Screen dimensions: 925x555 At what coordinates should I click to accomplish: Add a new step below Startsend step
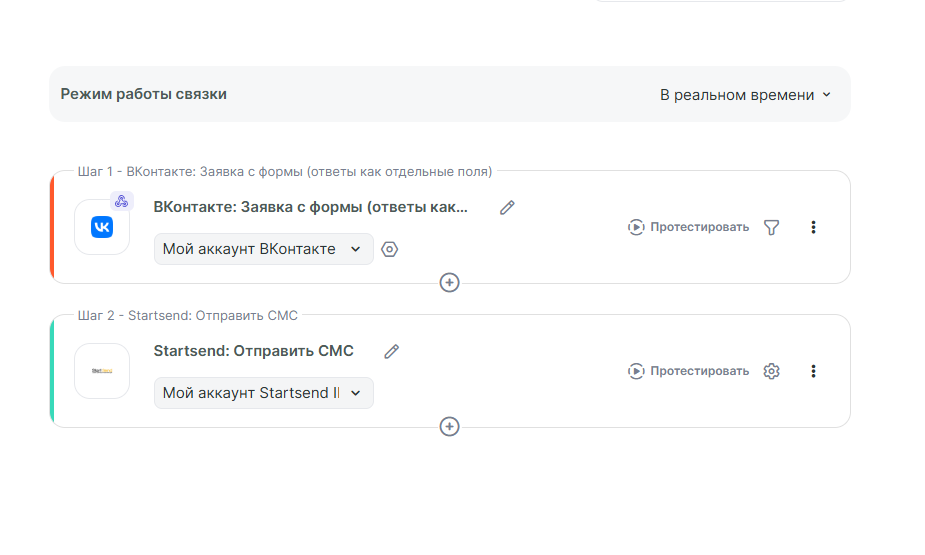(x=450, y=427)
